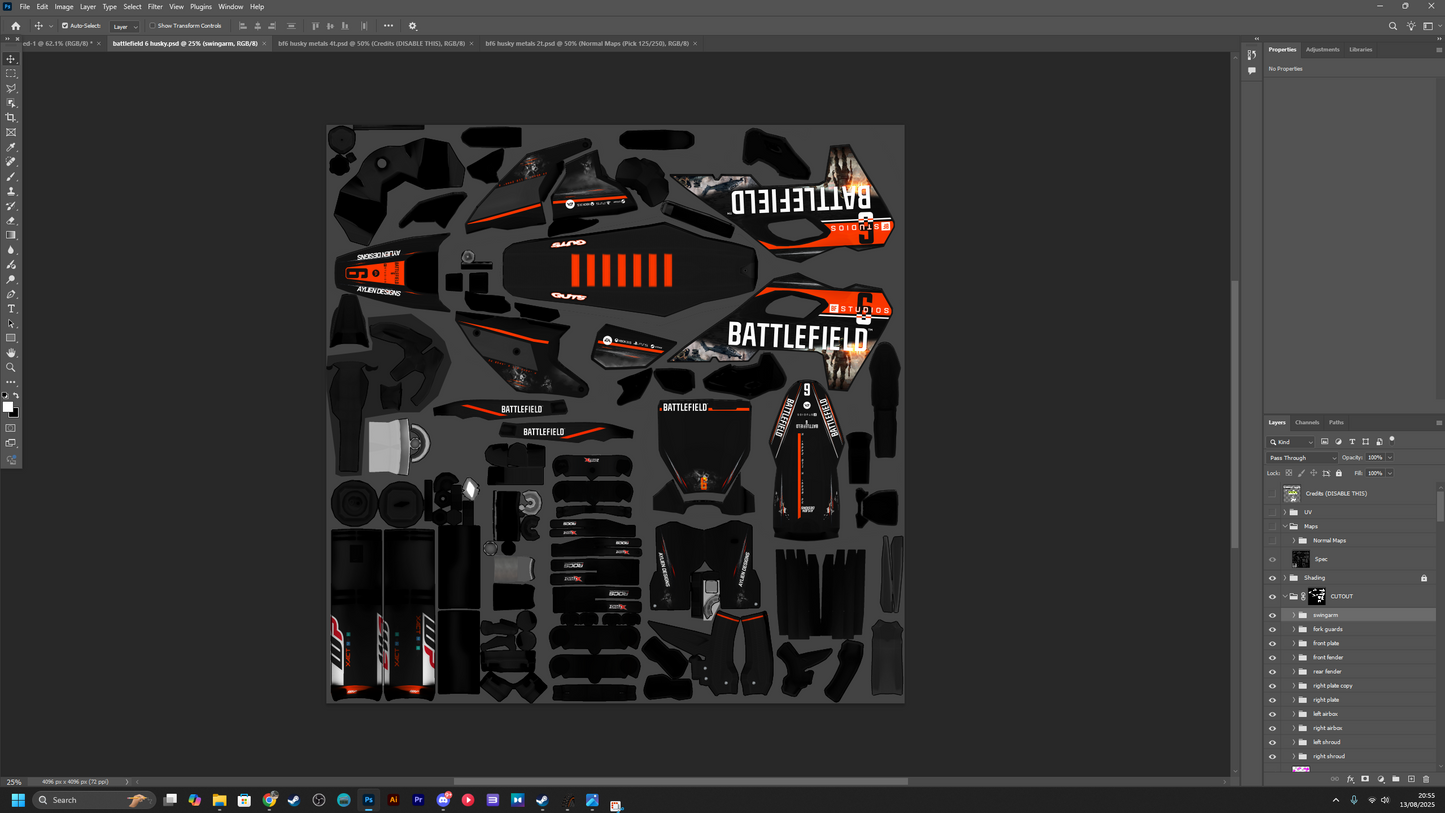This screenshot has width=1445, height=813.
Task: Switch to the Channels tab
Action: [1307, 422]
